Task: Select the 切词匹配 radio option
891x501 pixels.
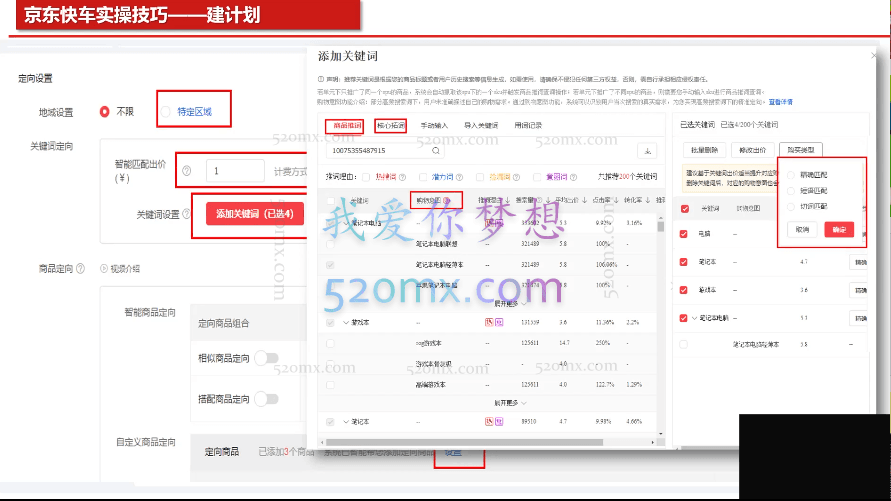Action: point(790,206)
